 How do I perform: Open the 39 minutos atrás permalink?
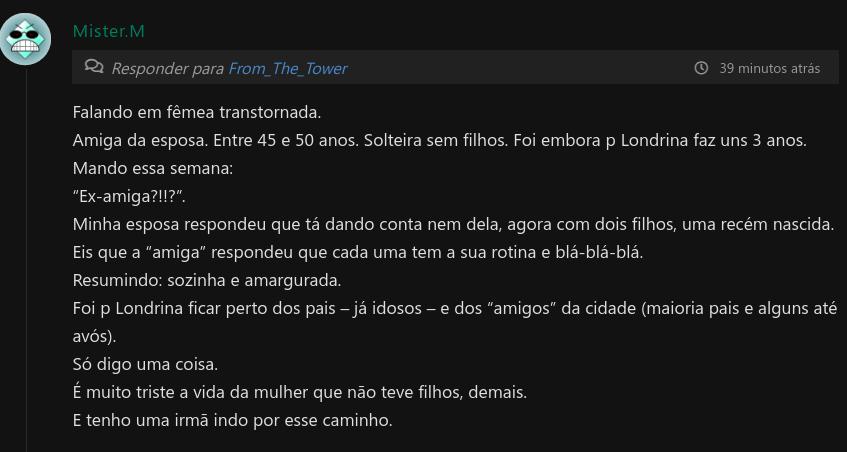[x=769, y=69]
